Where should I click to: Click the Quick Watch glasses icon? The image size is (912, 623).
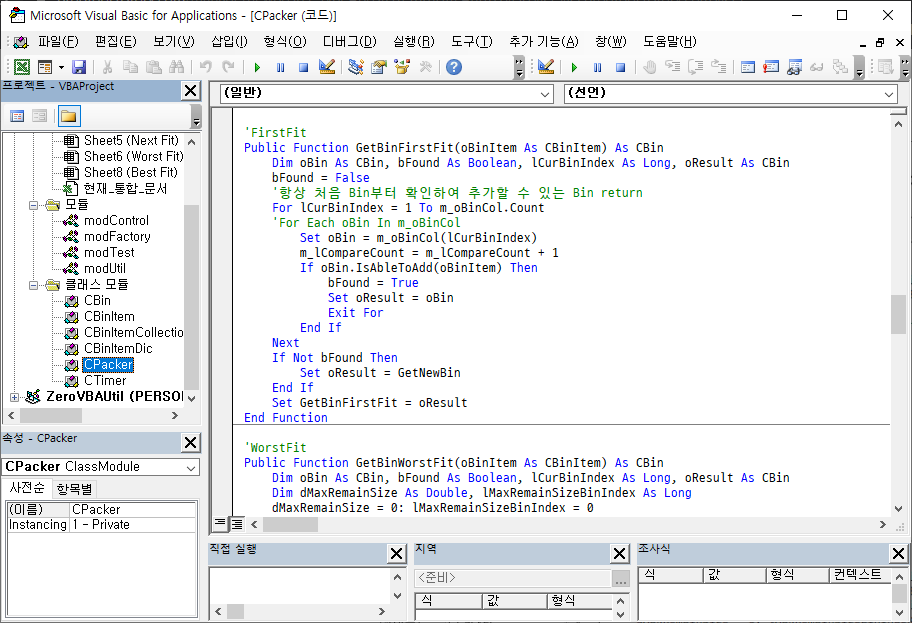(817, 67)
